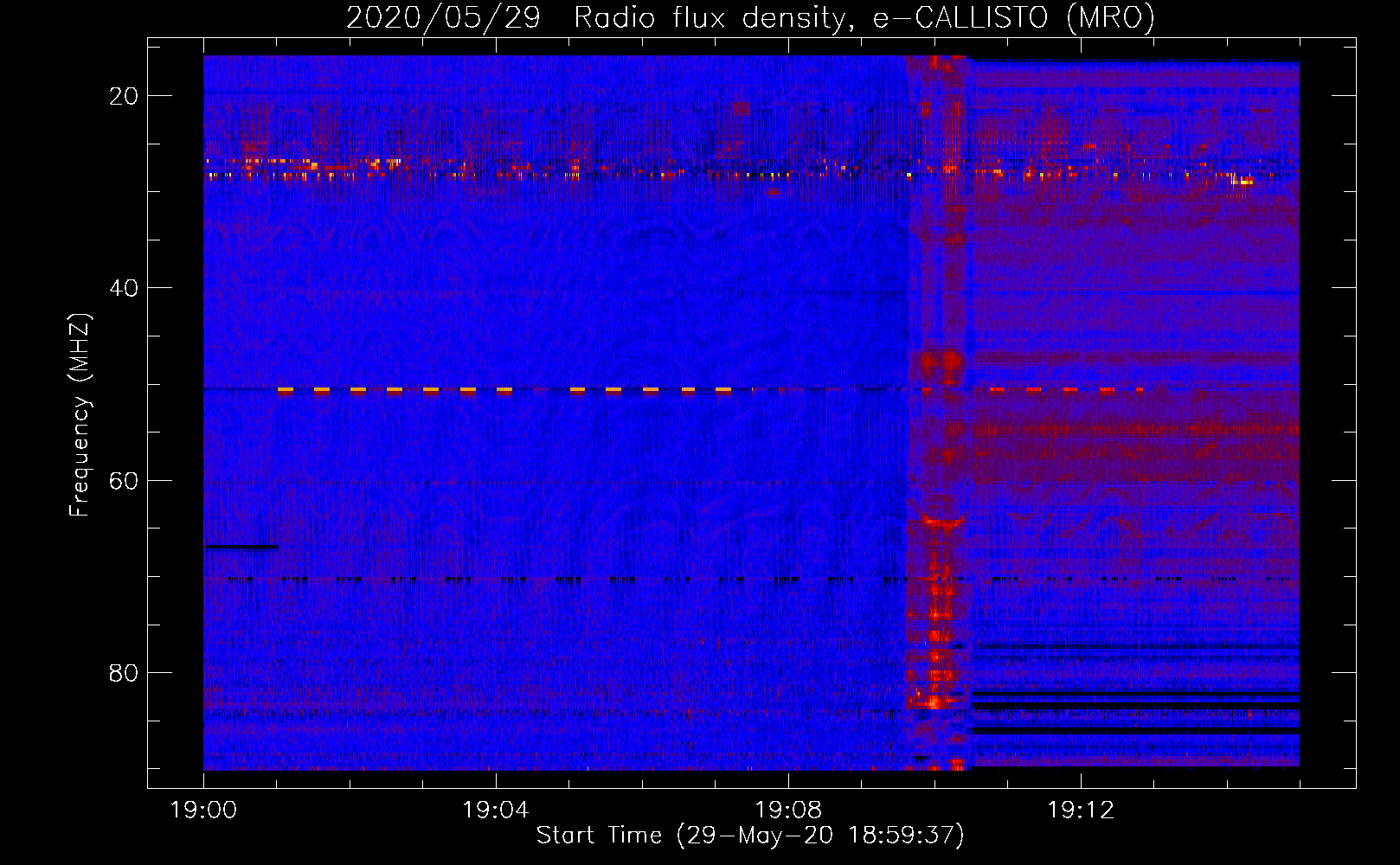Image resolution: width=1400 pixels, height=865 pixels.
Task: Click the 19:04 time tick label
Action: click(x=496, y=811)
